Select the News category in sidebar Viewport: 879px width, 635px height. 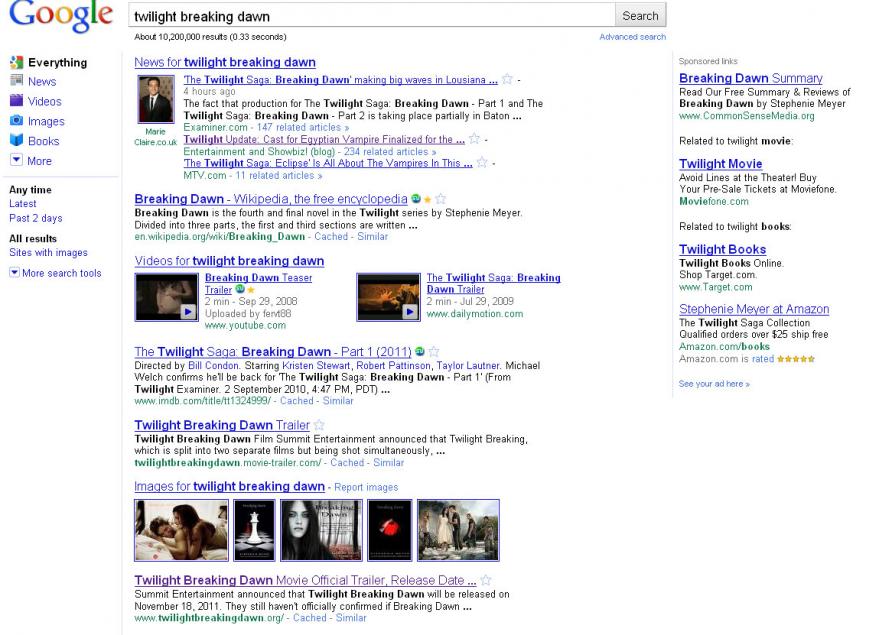pyautogui.click(x=42, y=81)
